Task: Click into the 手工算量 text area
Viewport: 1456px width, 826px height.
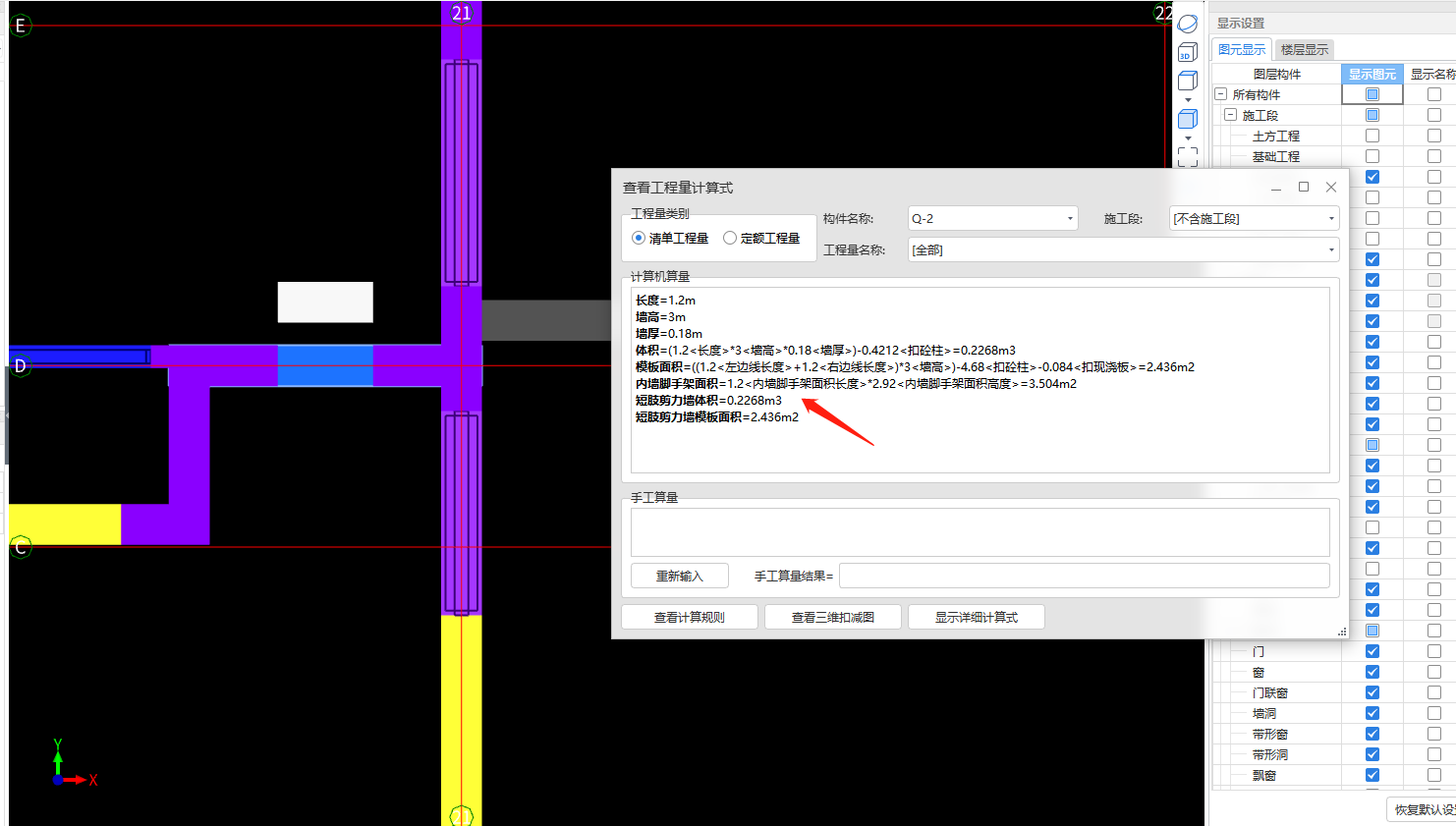Action: coord(980,532)
